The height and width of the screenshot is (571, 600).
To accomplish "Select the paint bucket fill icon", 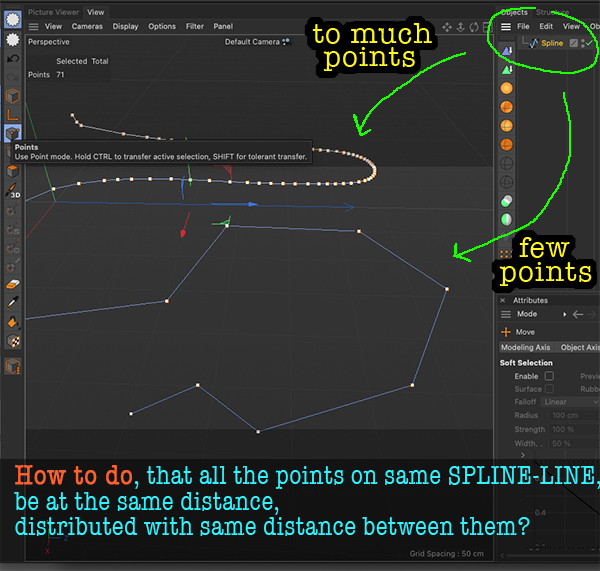I will [x=13, y=322].
